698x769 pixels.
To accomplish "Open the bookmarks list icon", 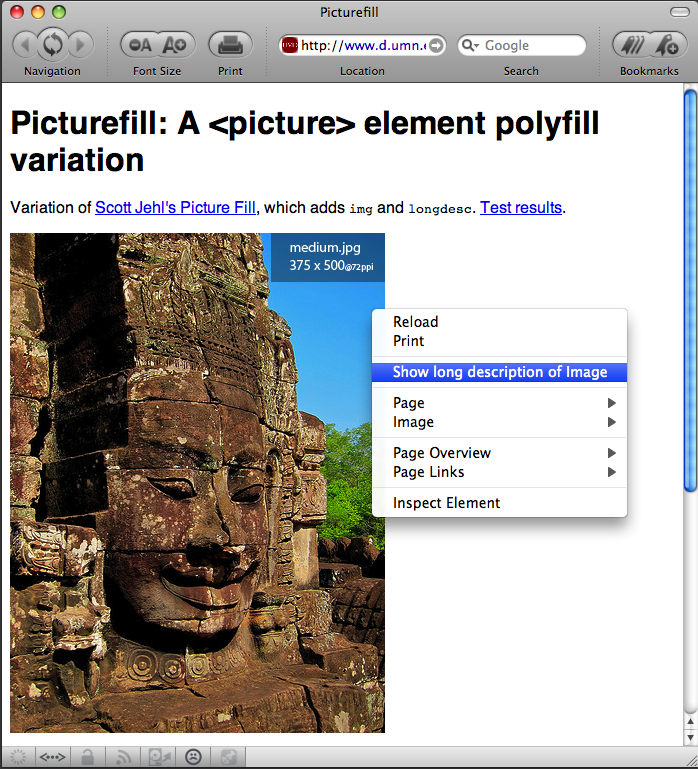I will pos(631,45).
